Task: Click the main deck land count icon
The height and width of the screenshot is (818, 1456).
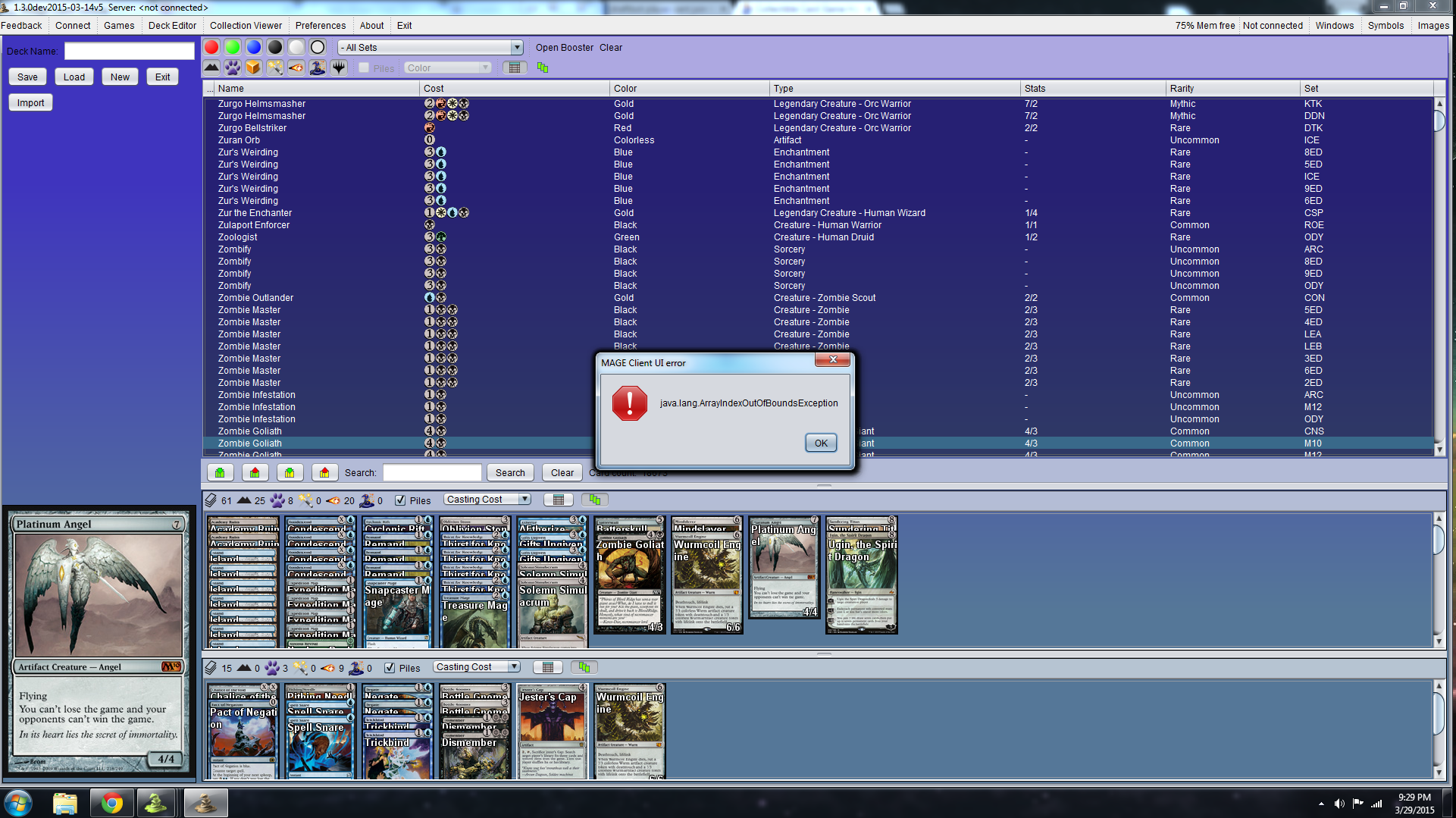Action: click(244, 500)
